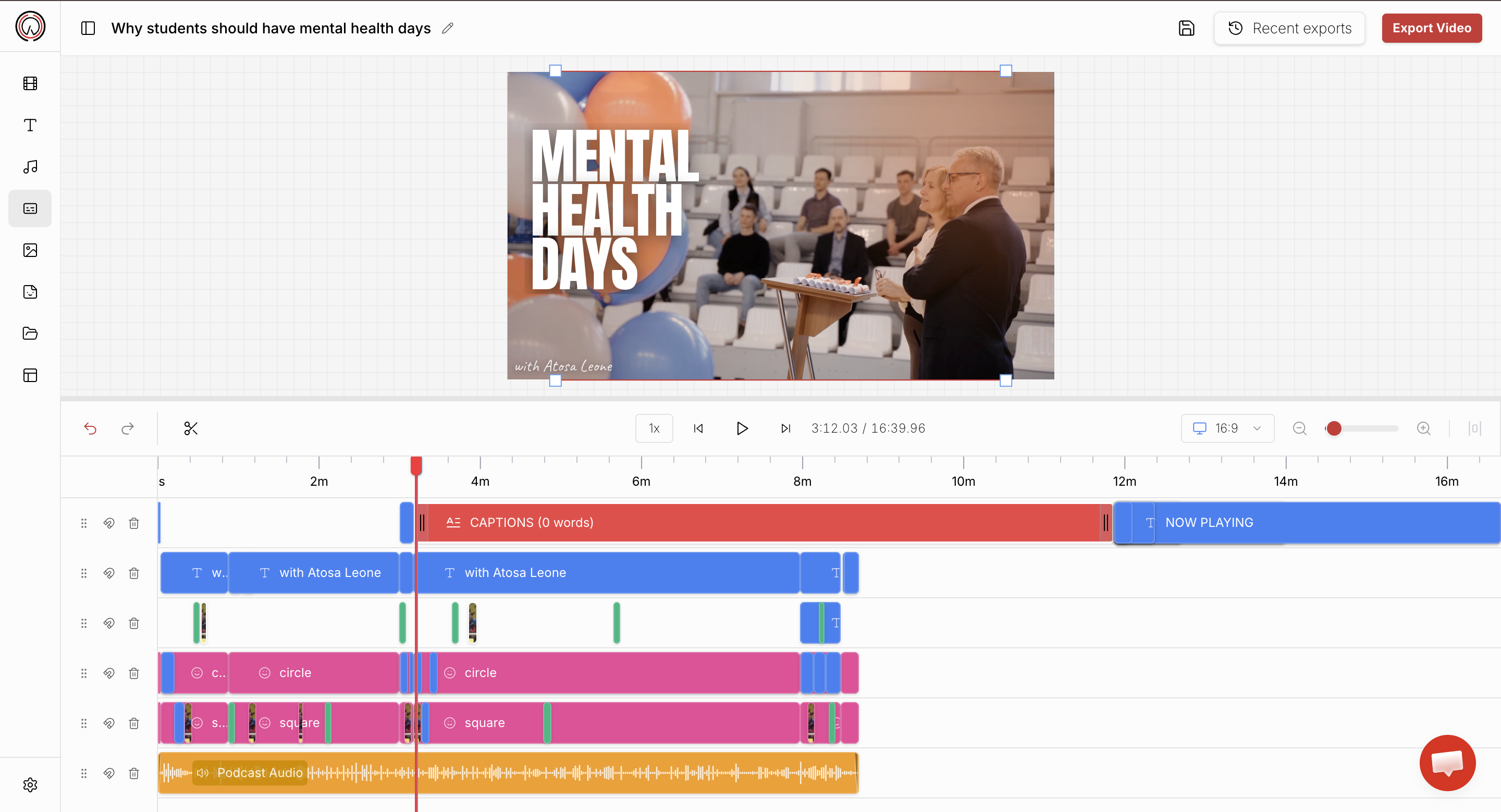Change playback speed from 1x

coord(654,429)
